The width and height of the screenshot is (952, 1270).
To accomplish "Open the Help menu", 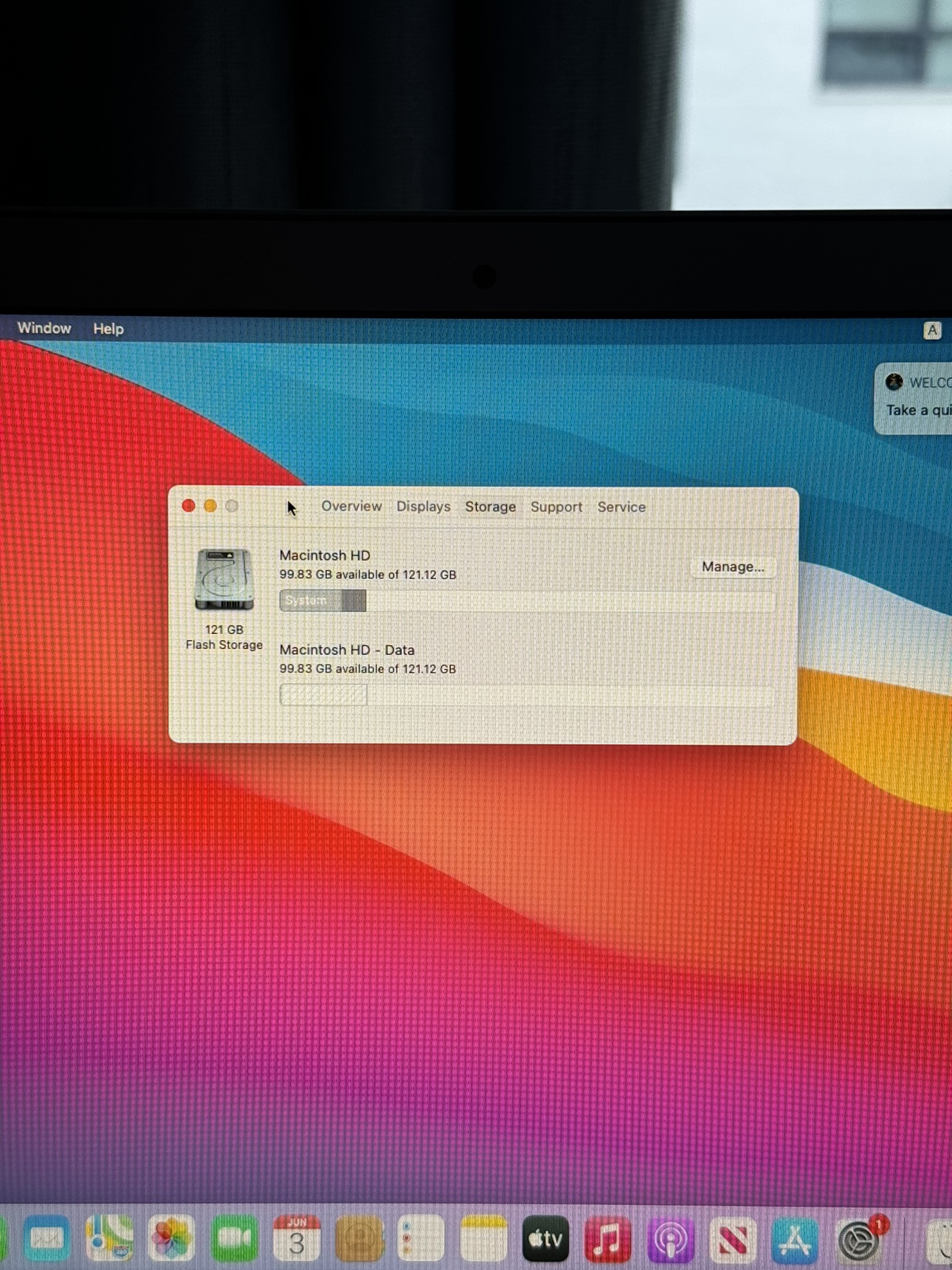I will (108, 329).
